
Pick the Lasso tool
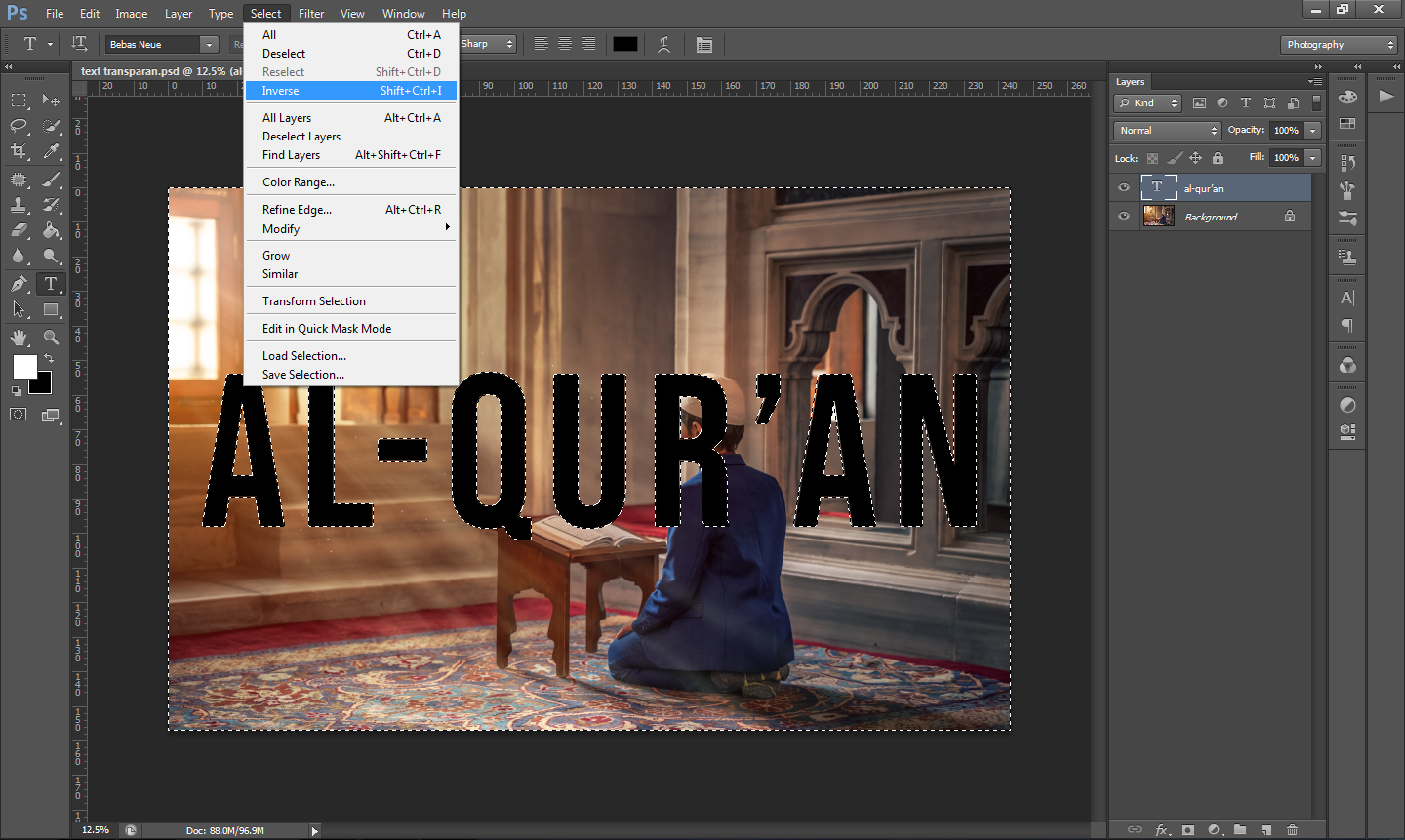click(x=19, y=126)
